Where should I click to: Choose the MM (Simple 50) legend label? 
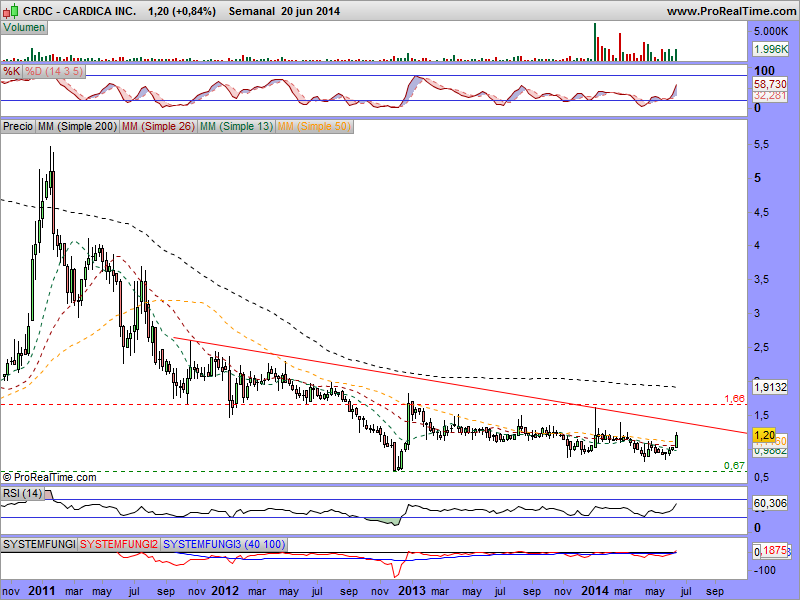click(314, 127)
